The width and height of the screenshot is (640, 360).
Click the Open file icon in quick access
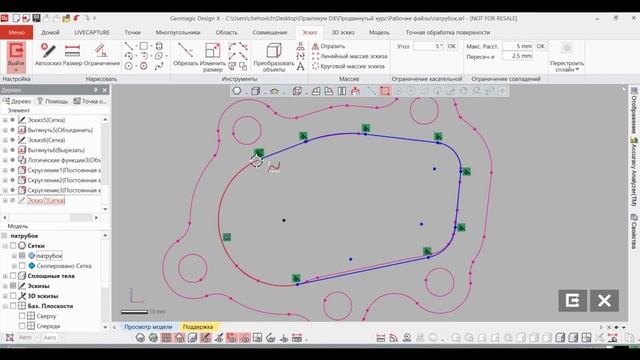[x=66, y=18]
